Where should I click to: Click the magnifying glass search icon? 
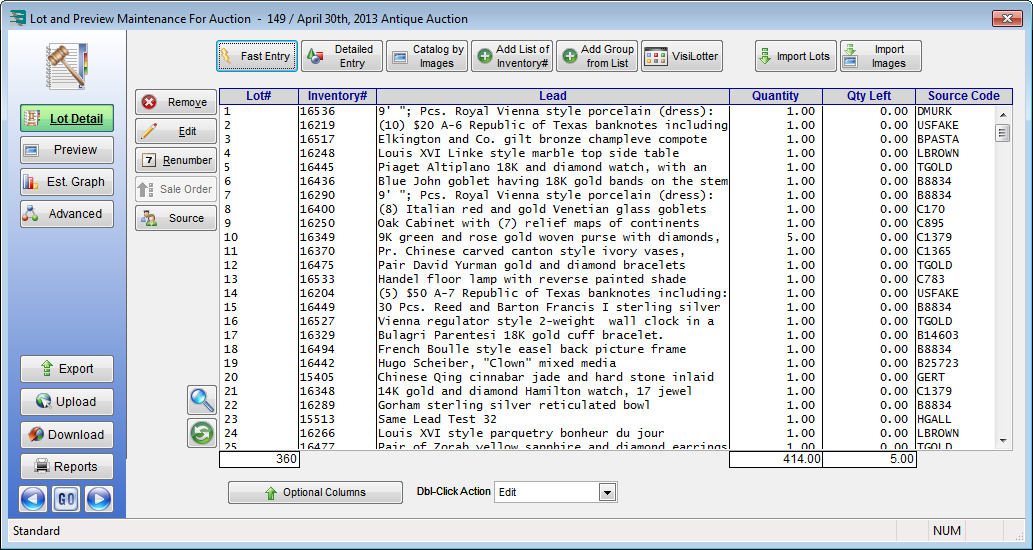pyautogui.click(x=202, y=400)
